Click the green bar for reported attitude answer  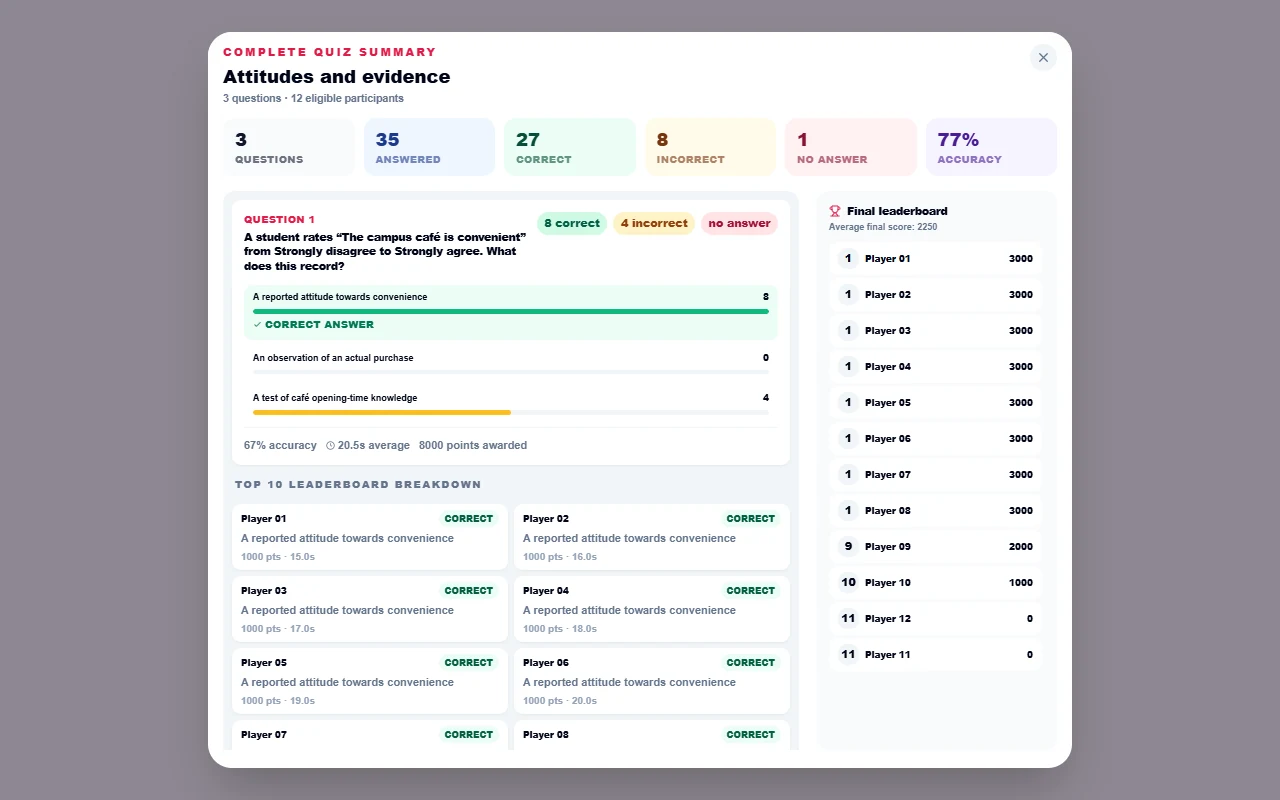(511, 311)
